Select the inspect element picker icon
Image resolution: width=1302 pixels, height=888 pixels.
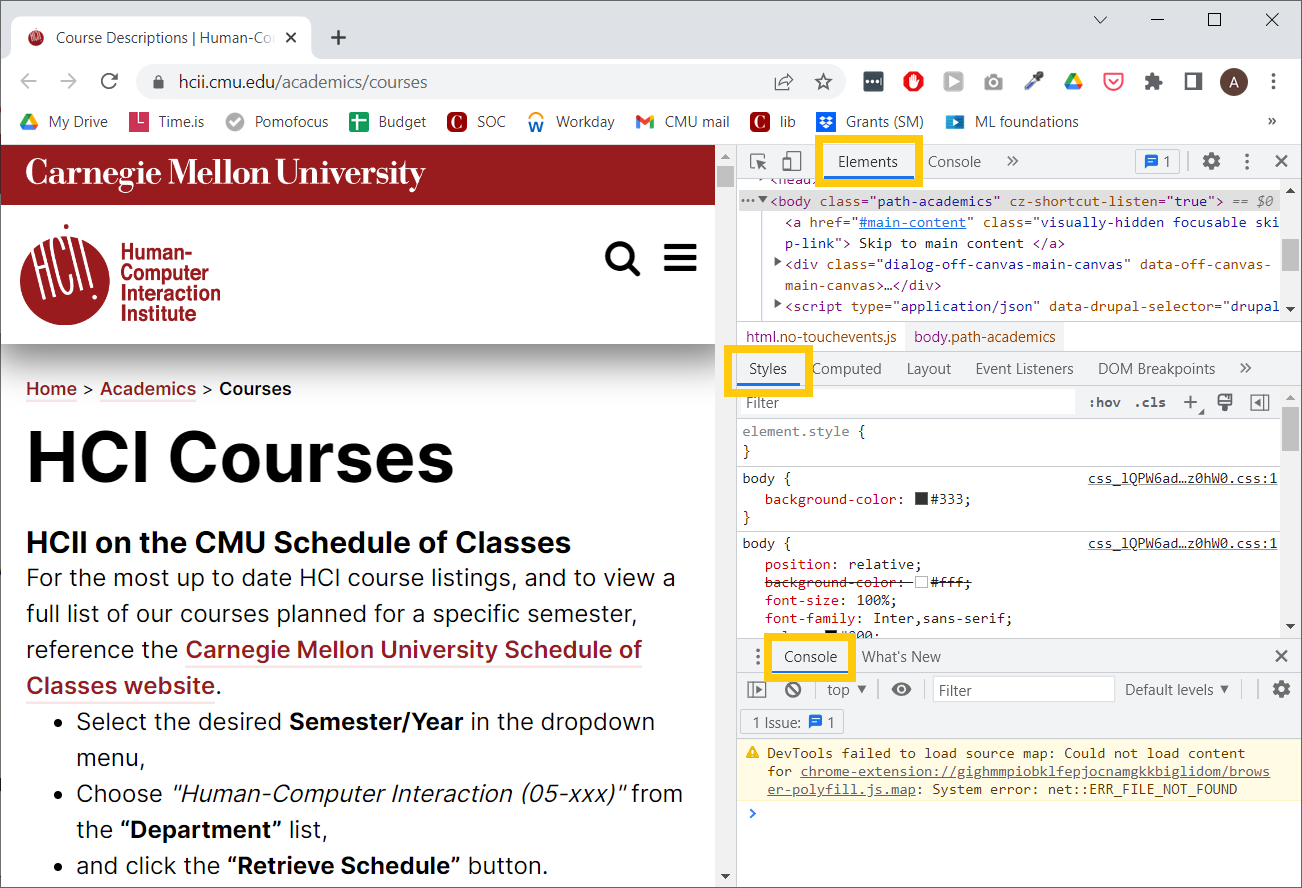click(x=758, y=162)
